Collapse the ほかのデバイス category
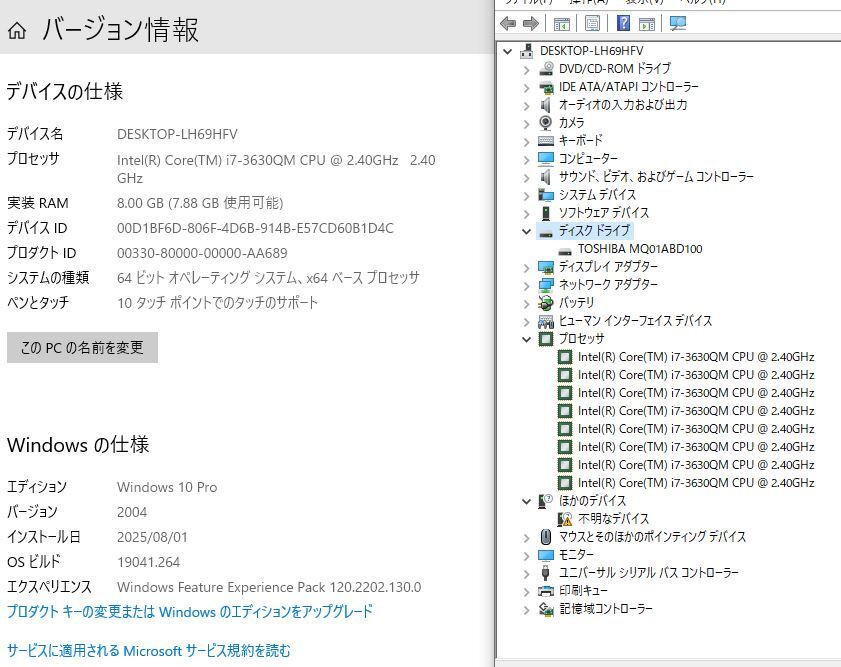 pos(526,502)
